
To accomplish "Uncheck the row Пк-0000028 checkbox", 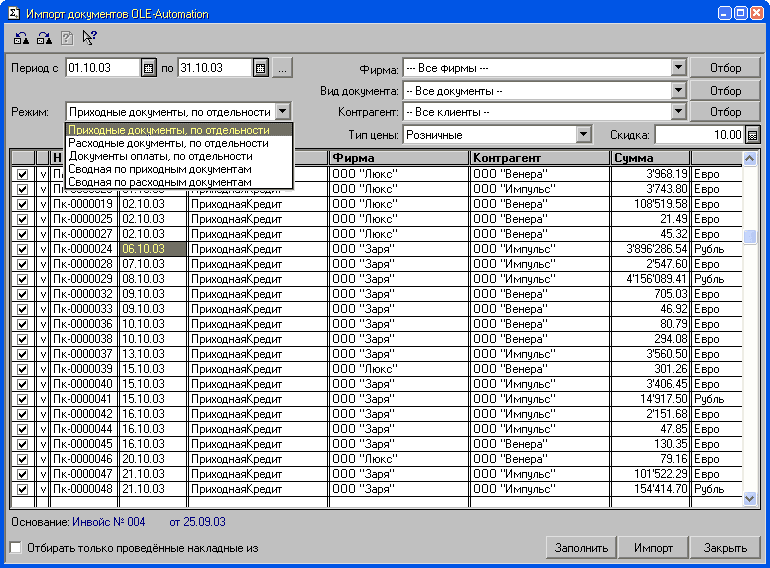I will 22,264.
